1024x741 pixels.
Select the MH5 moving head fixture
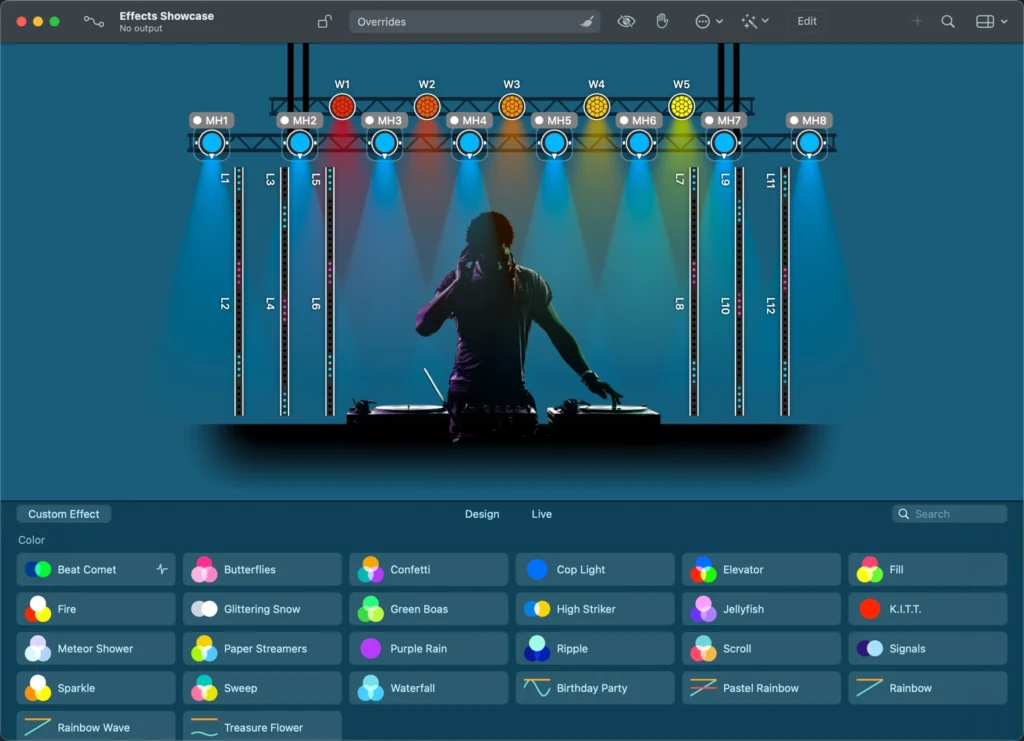pos(555,143)
